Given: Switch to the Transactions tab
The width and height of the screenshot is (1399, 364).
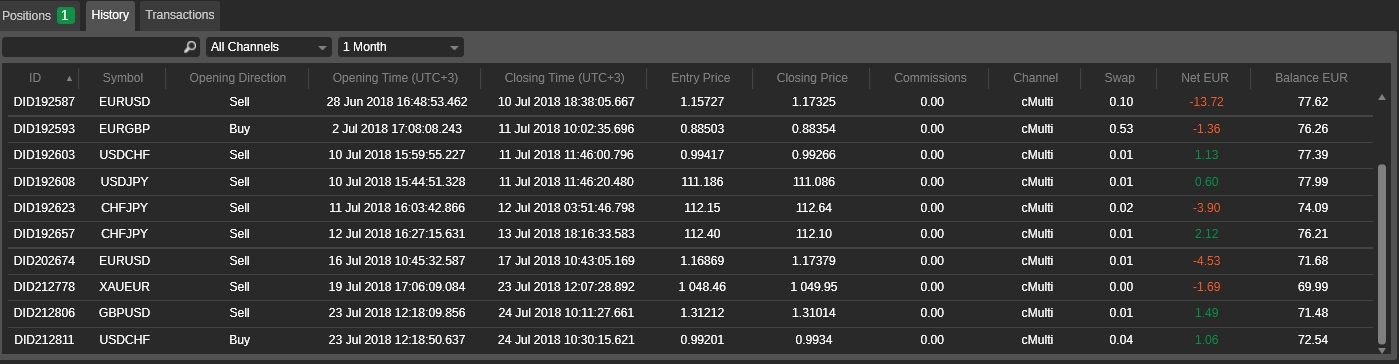Looking at the screenshot, I should (180, 15).
